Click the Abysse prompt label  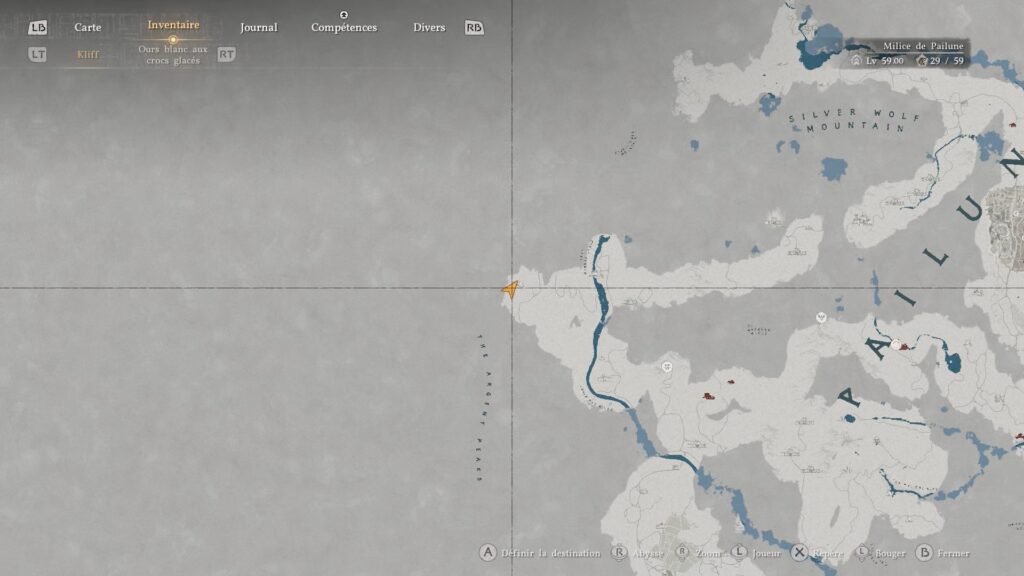pyautogui.click(x=648, y=553)
